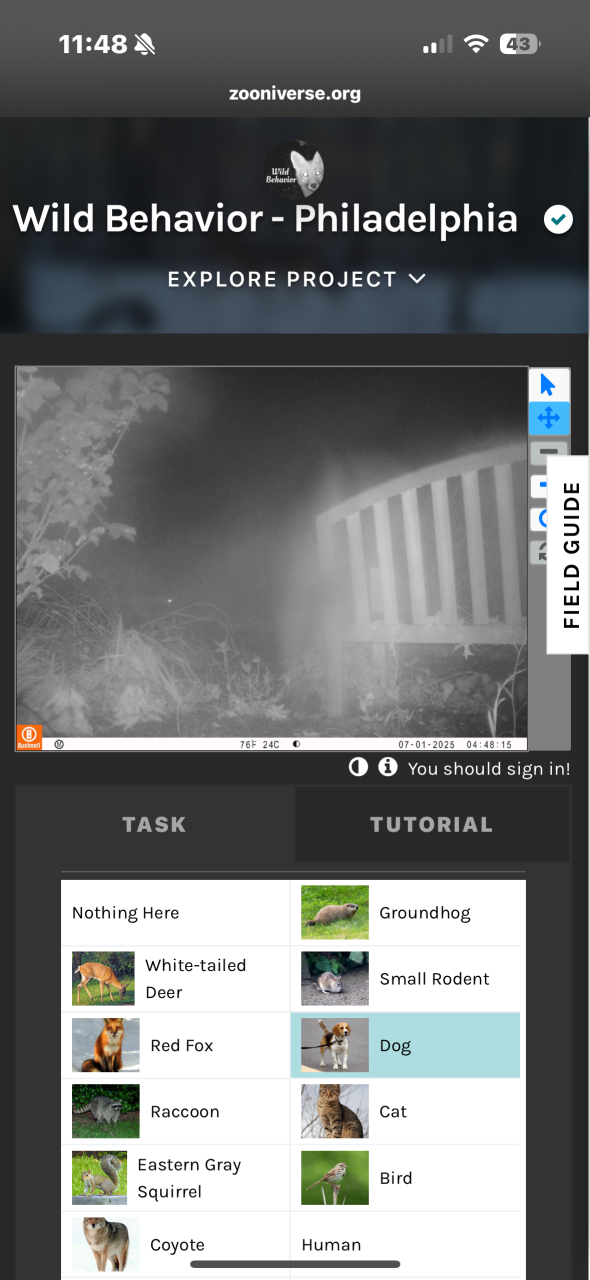Image resolution: width=590 pixels, height=1280 pixels.
Task: Pick White-tailed Deer from the list
Action: pos(176,978)
